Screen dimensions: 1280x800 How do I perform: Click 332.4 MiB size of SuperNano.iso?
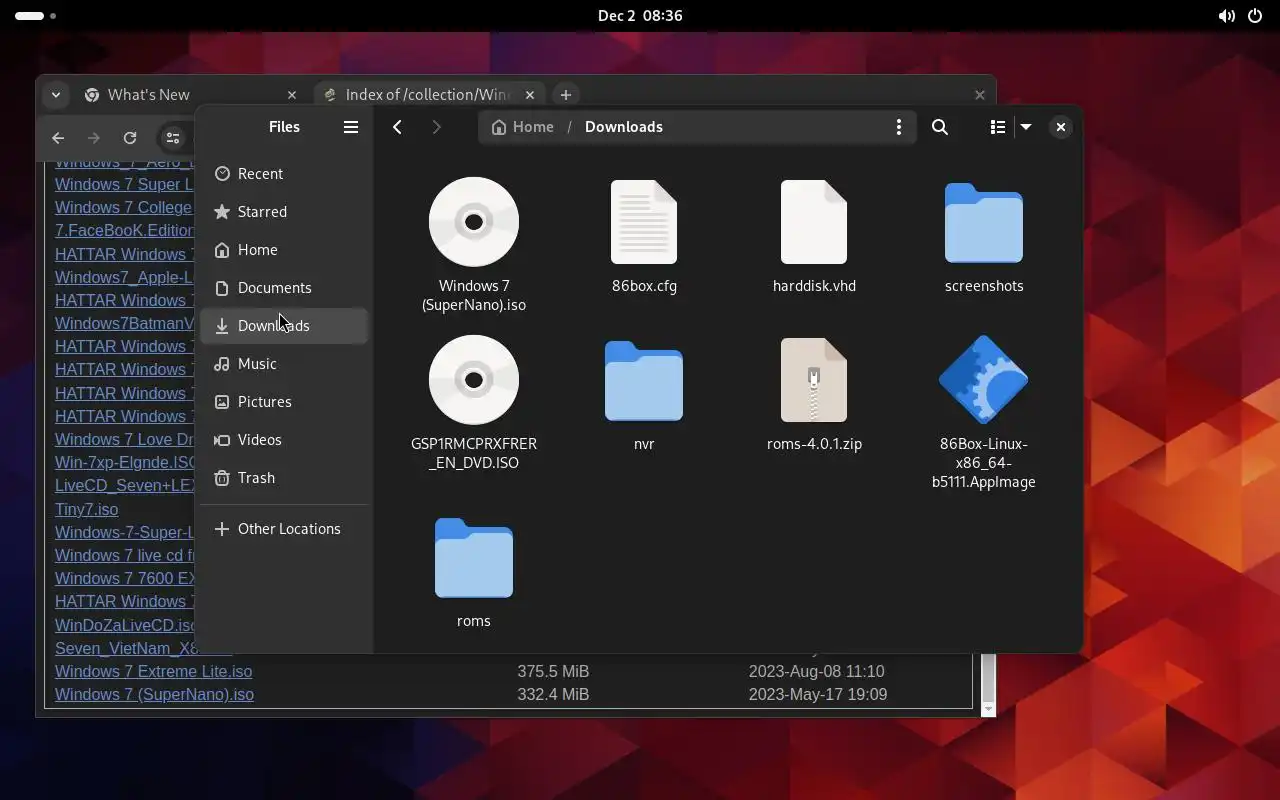[x=553, y=694]
